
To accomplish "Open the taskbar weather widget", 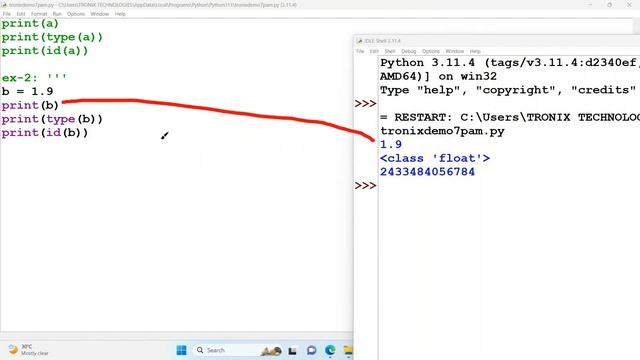I will pos(29,350).
